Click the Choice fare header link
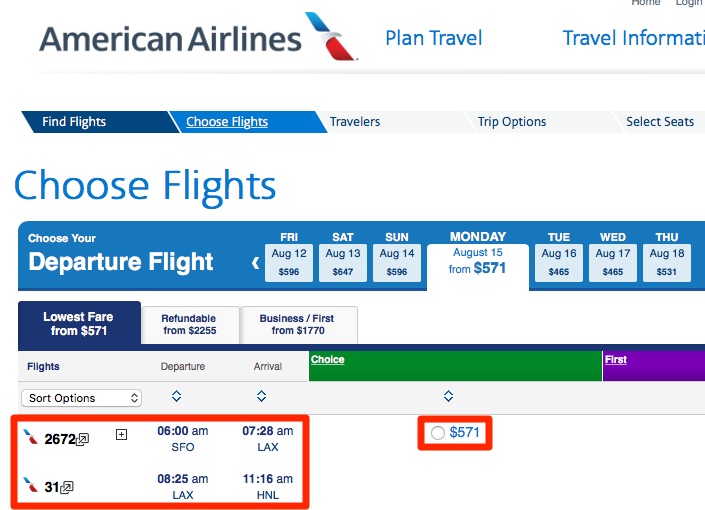705x510 pixels. pyautogui.click(x=327, y=360)
